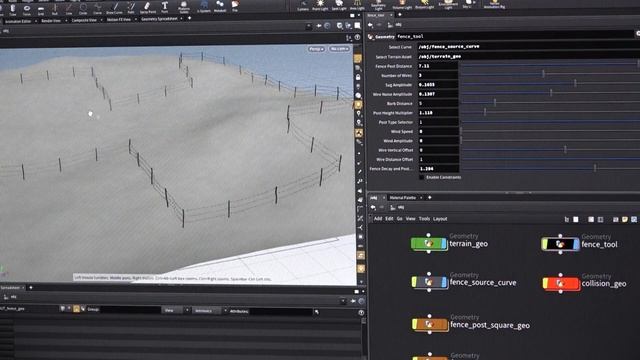The width and height of the screenshot is (640, 360).
Task: Select the Tube shelf tool
Action: 13,9
